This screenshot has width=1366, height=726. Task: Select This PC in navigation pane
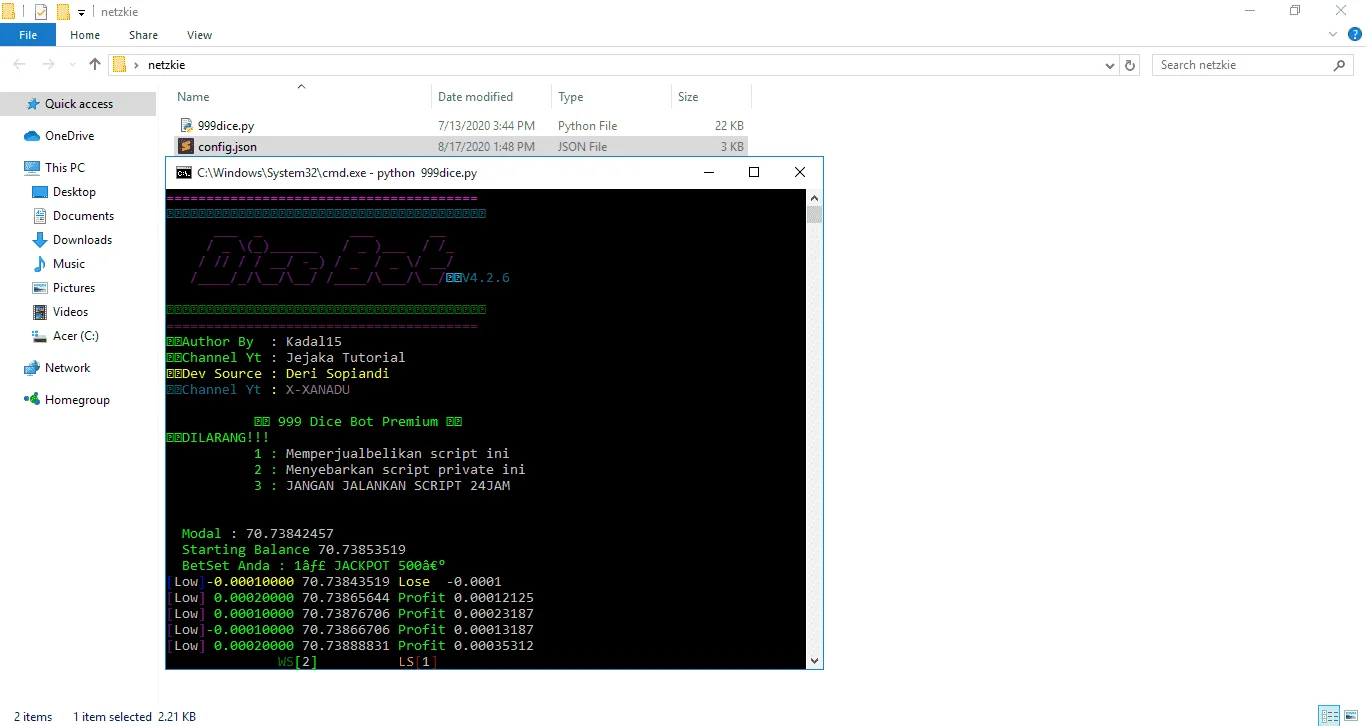pos(64,168)
